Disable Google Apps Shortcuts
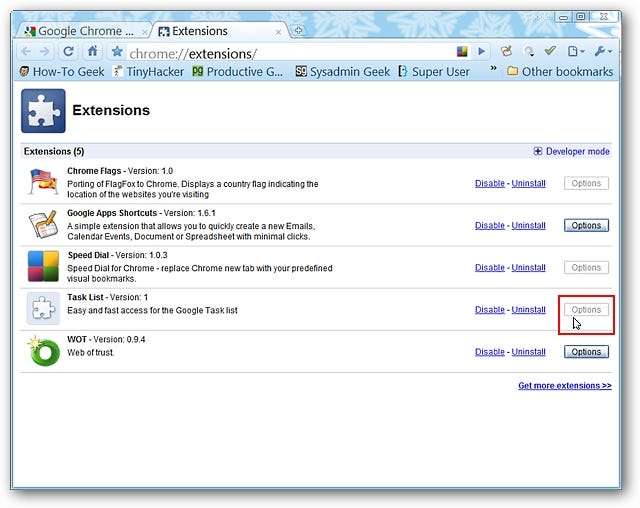Image resolution: width=640 pixels, height=508 pixels. pos(490,226)
